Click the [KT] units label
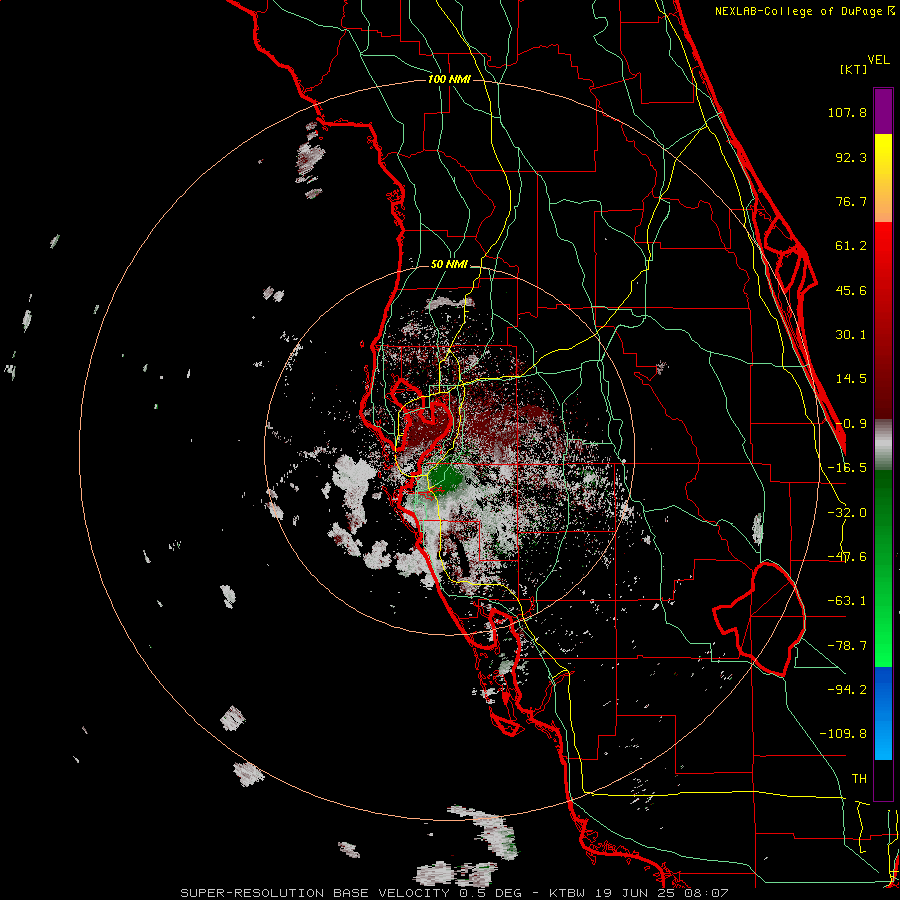Image resolution: width=900 pixels, height=900 pixels. click(x=853, y=69)
